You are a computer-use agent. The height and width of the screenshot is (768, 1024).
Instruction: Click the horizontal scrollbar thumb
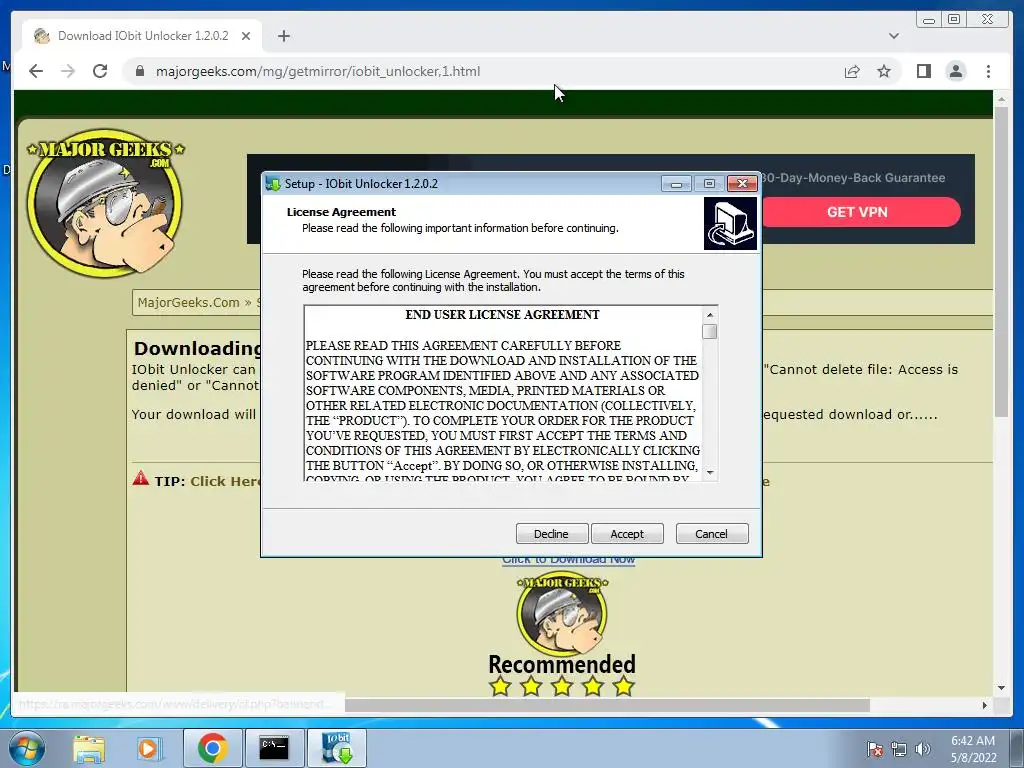point(607,705)
